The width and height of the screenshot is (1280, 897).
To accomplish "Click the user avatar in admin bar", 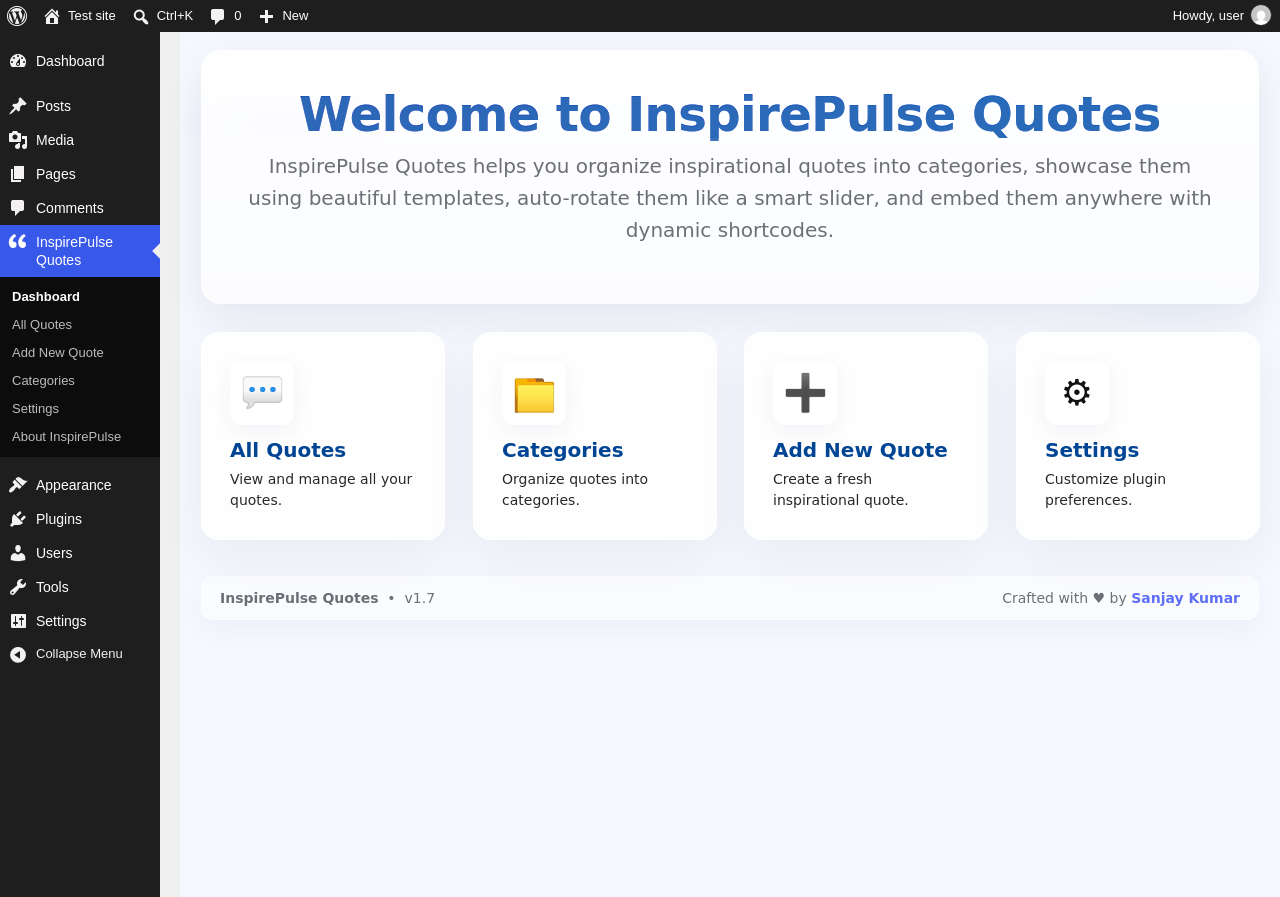I will [1261, 16].
